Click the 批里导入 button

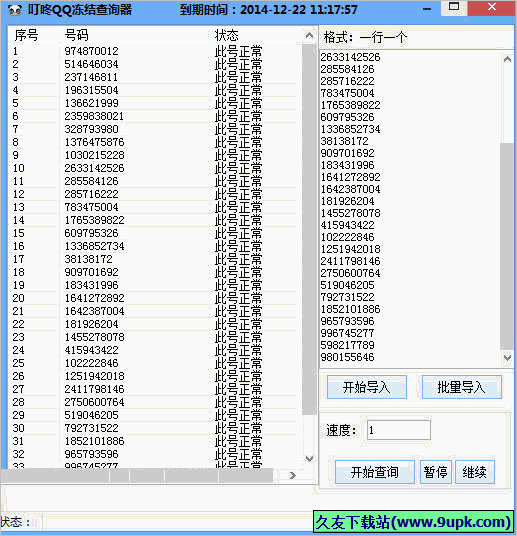(462, 387)
